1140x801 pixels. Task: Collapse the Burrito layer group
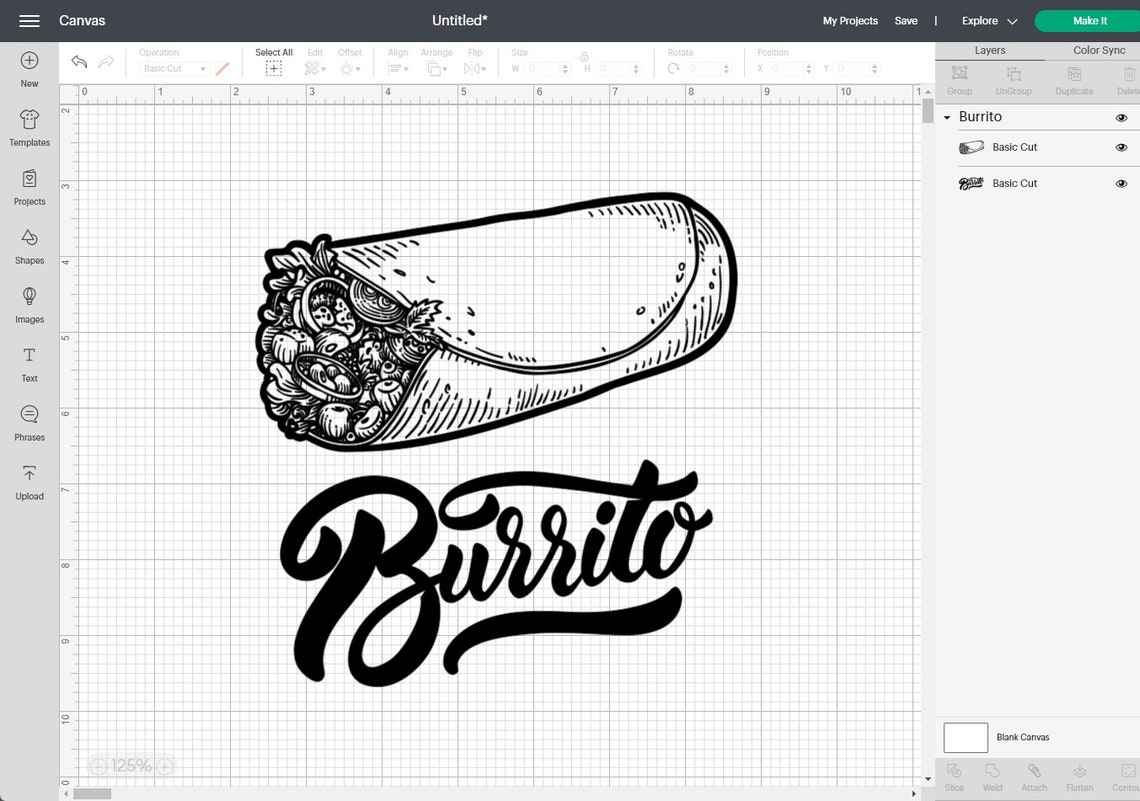pyautogui.click(x=946, y=117)
